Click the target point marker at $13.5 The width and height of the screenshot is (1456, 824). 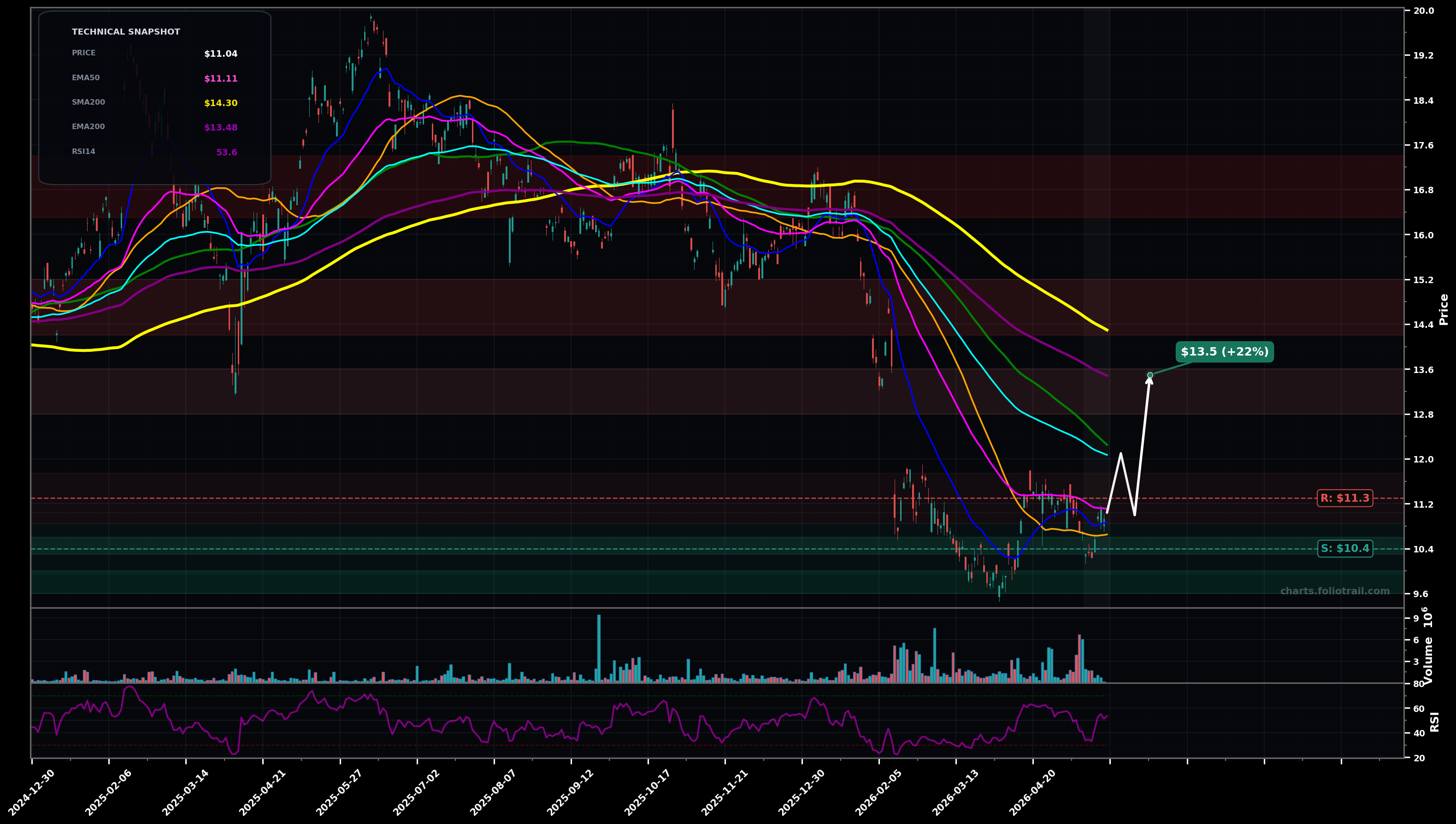[x=1150, y=375]
